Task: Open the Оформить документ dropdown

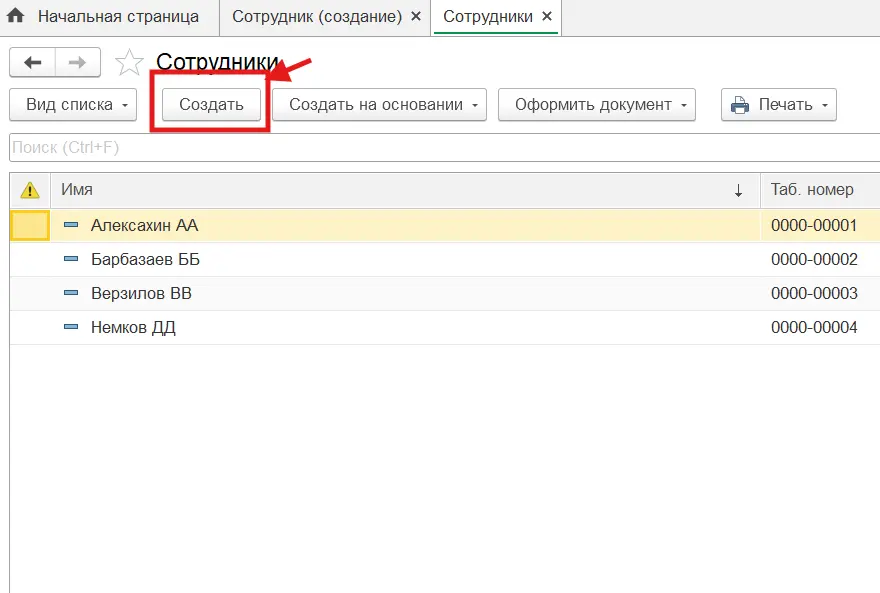Action: 597,105
